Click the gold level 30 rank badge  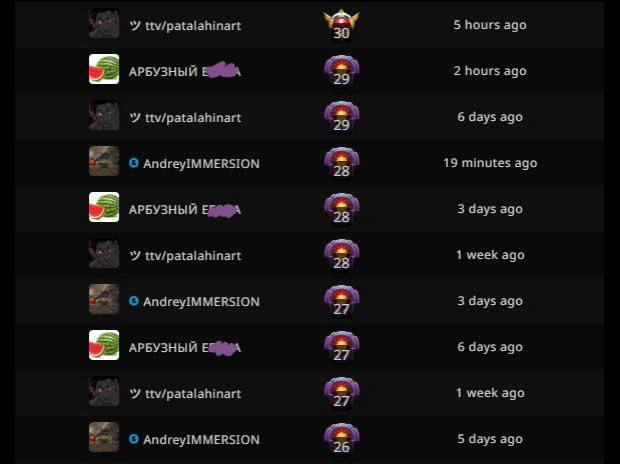click(342, 25)
